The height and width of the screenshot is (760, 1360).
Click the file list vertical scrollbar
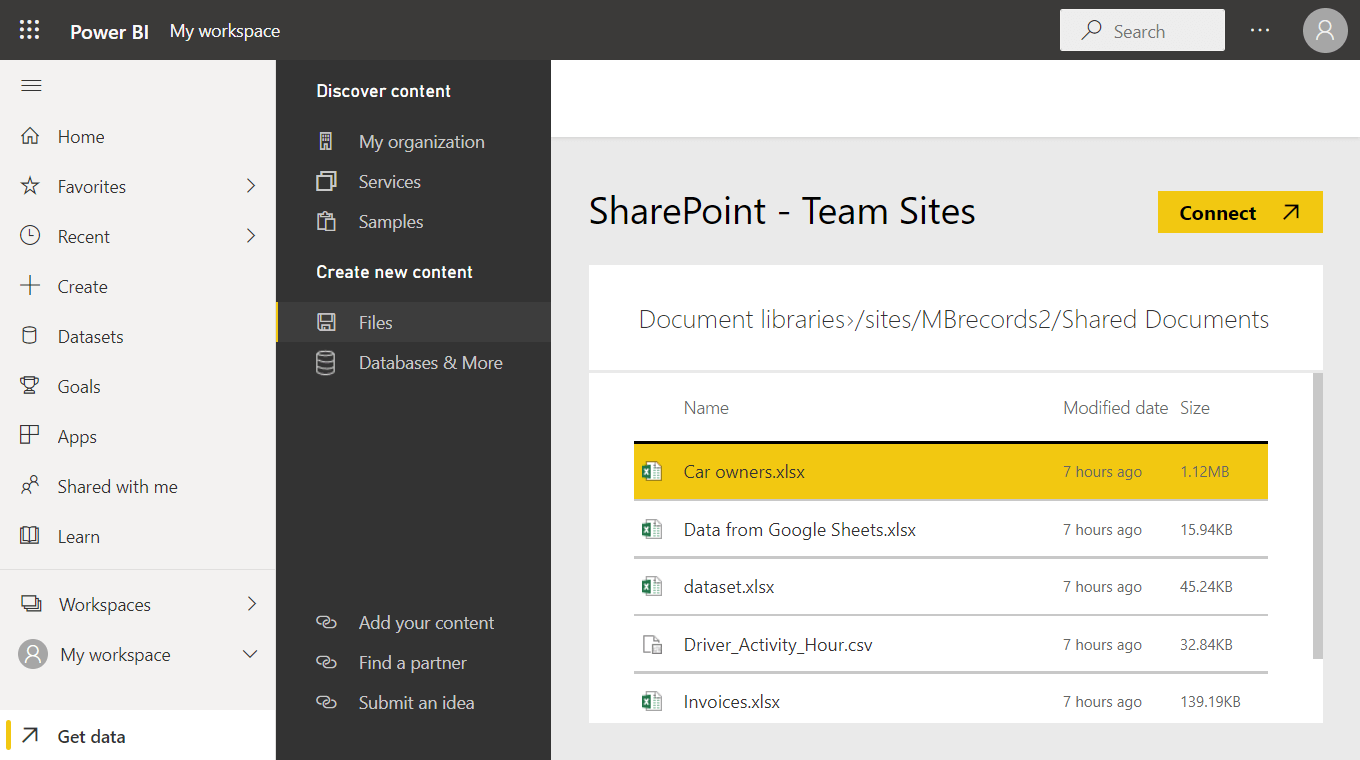[x=1318, y=516]
